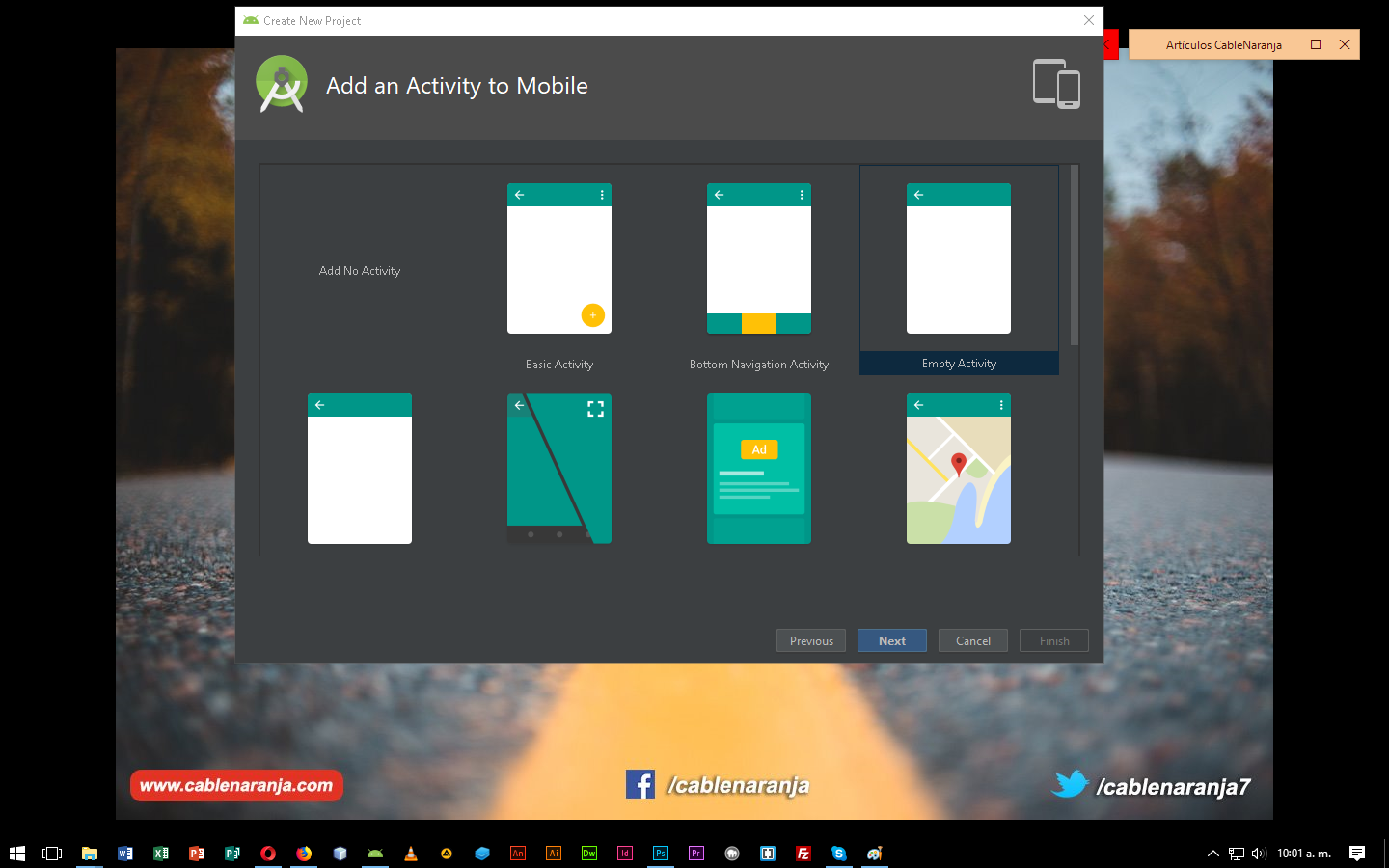
Task: Switch to the Firefox browser
Action: (x=304, y=854)
